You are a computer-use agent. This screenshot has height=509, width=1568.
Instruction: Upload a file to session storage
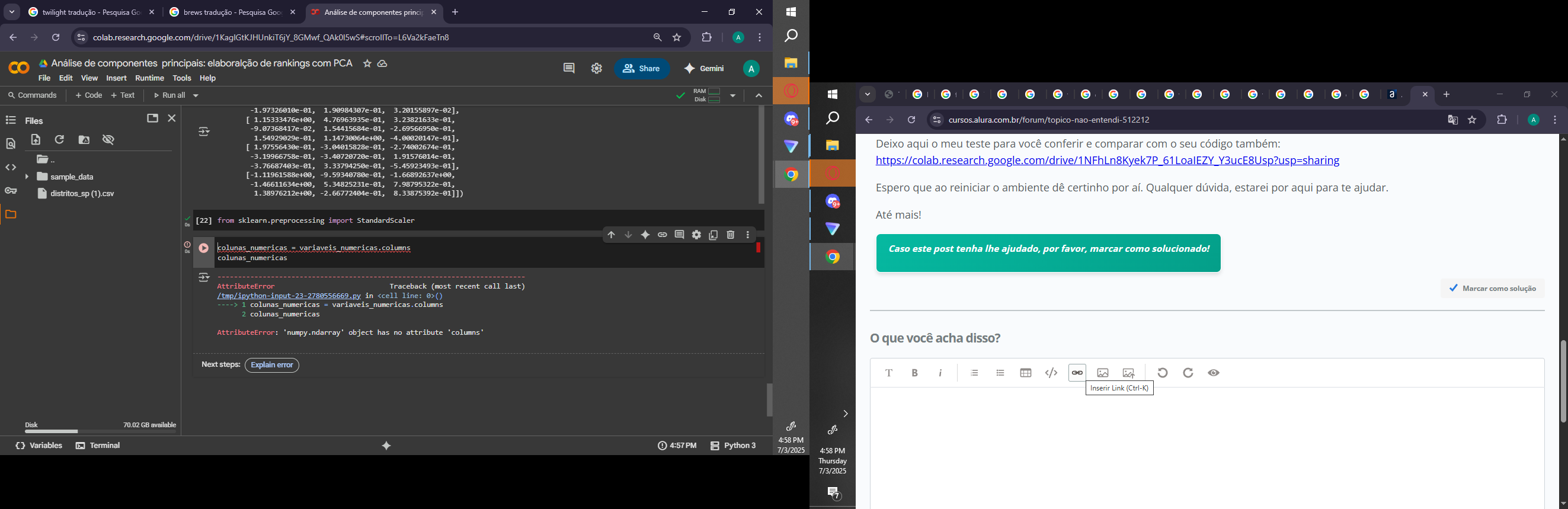point(36,140)
